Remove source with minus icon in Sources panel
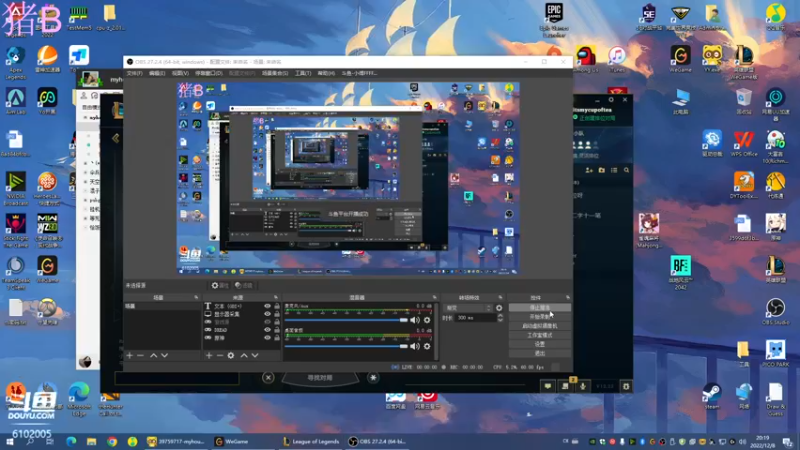Viewport: 800px width, 450px height. tap(220, 355)
